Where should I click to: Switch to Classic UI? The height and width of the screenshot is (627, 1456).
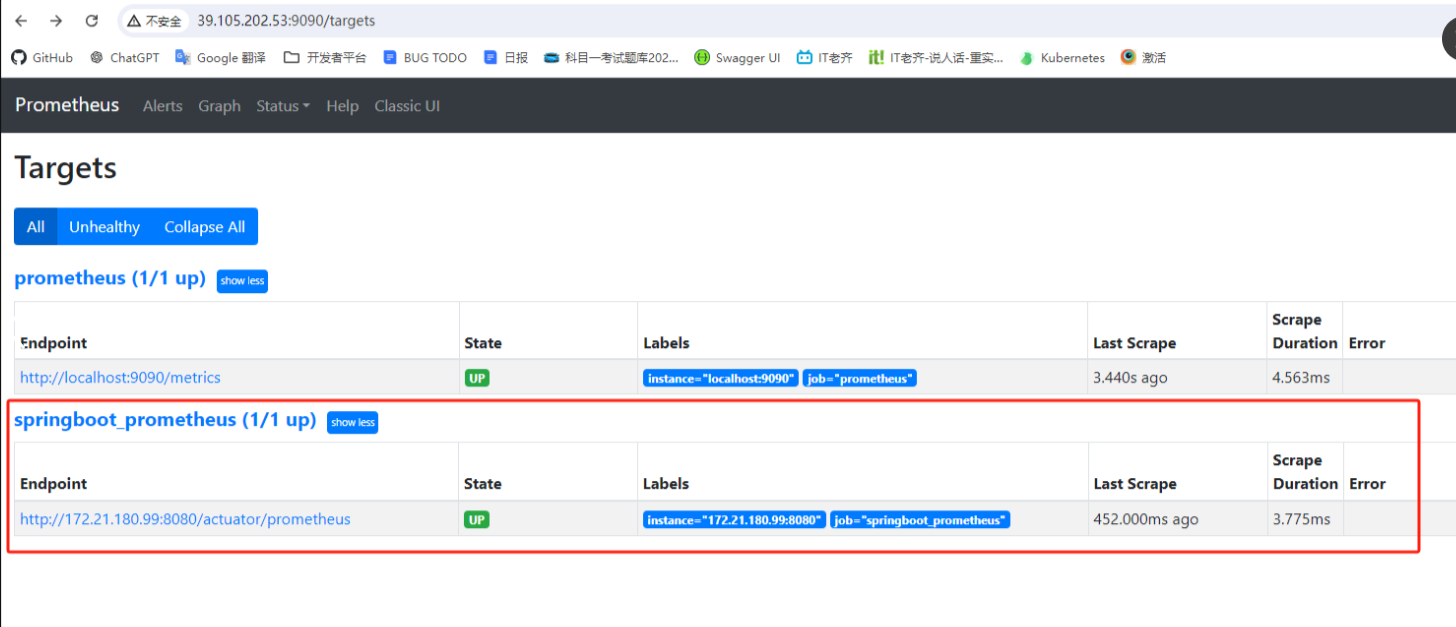point(407,106)
